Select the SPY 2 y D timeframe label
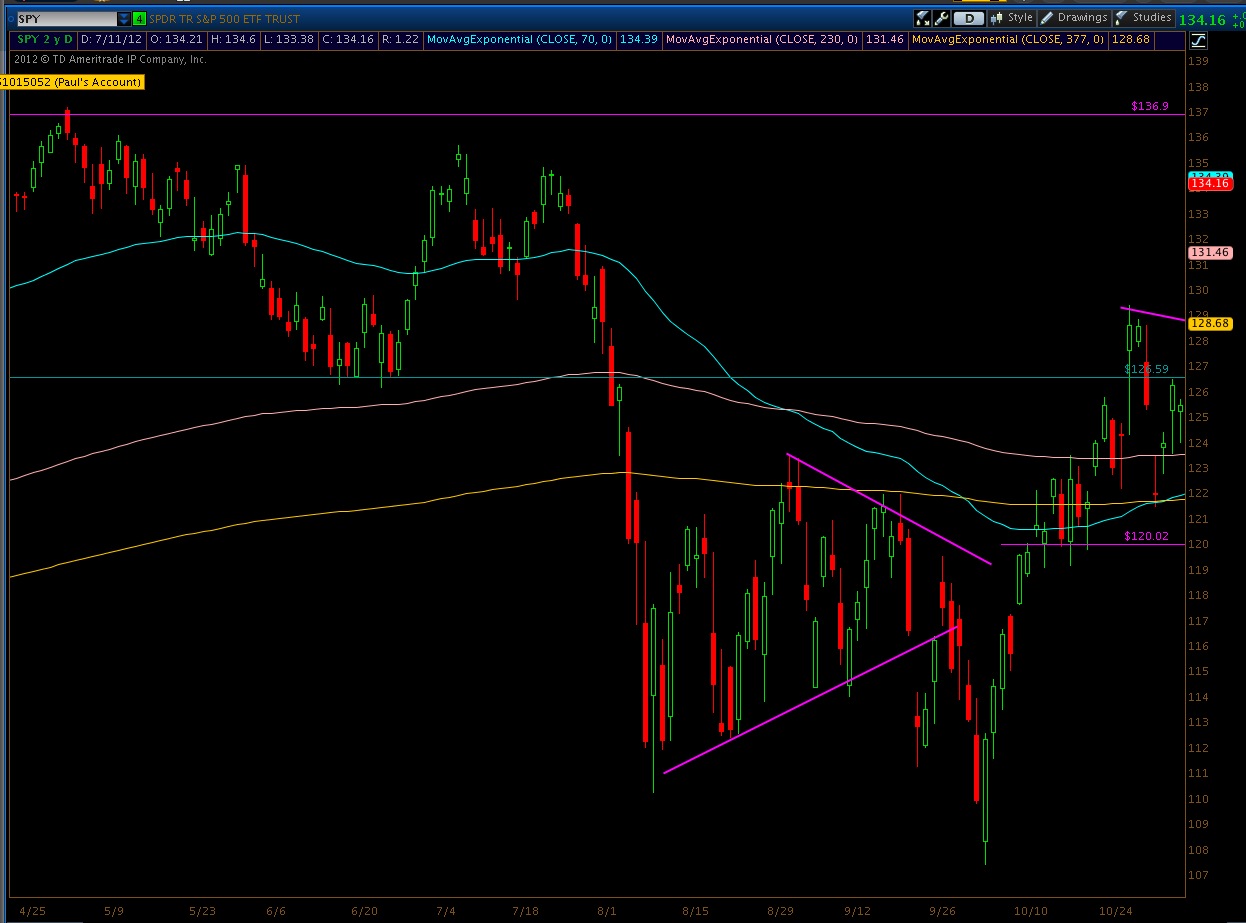The width and height of the screenshot is (1246, 923). pos(44,40)
